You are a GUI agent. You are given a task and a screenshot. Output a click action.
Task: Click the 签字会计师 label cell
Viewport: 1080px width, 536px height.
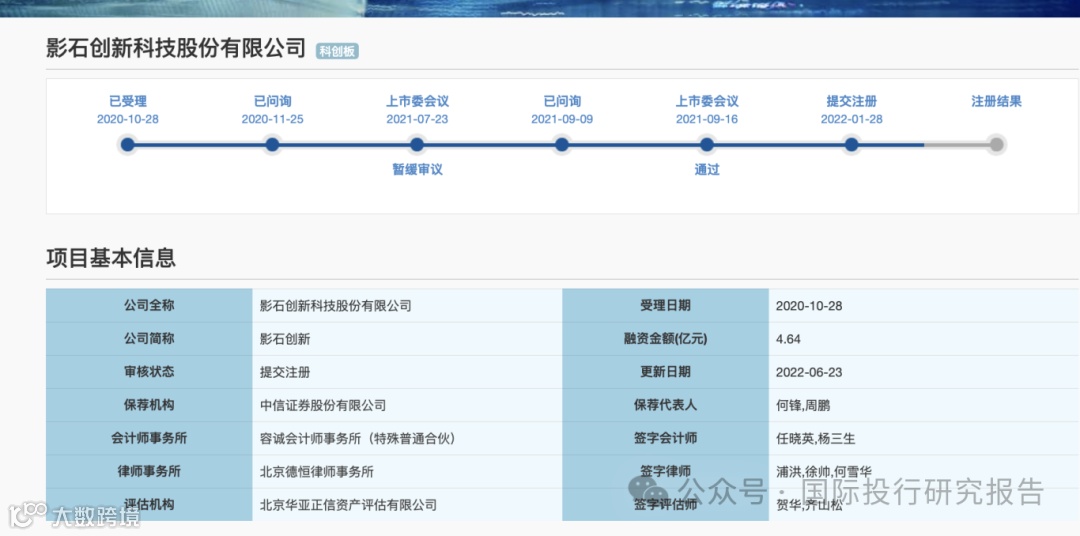pos(665,437)
